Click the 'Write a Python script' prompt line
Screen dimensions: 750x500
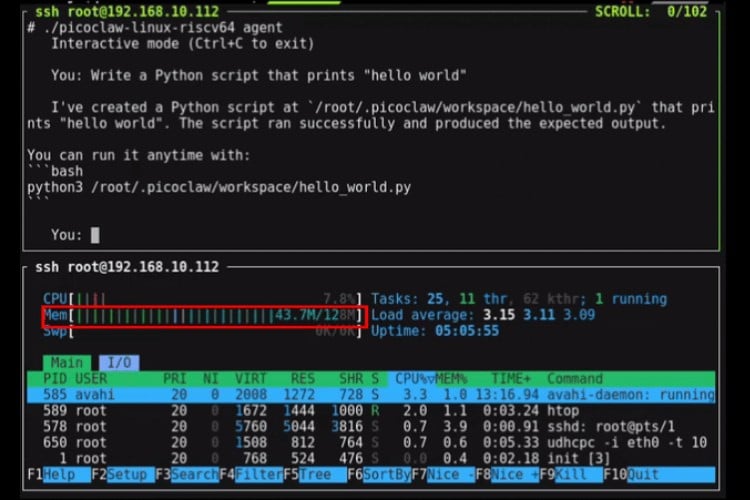[259, 76]
